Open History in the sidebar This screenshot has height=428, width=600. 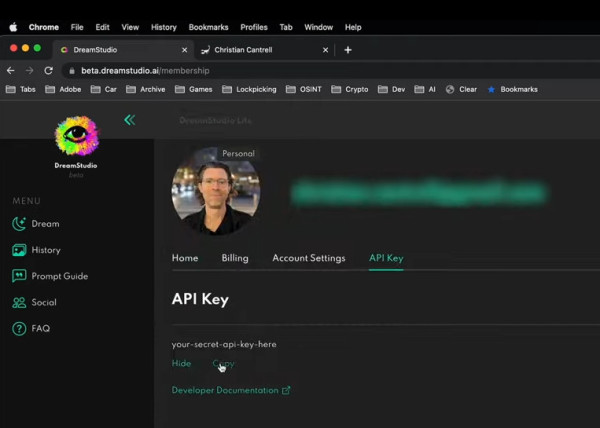click(36, 250)
